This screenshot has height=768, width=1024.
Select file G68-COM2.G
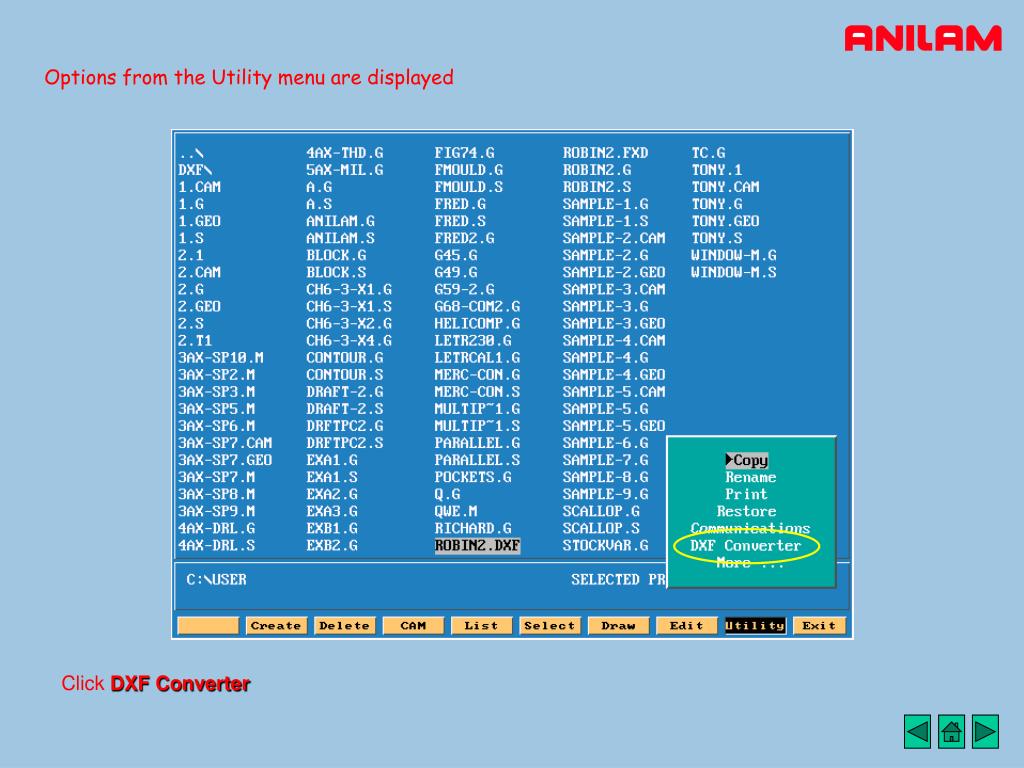click(477, 307)
